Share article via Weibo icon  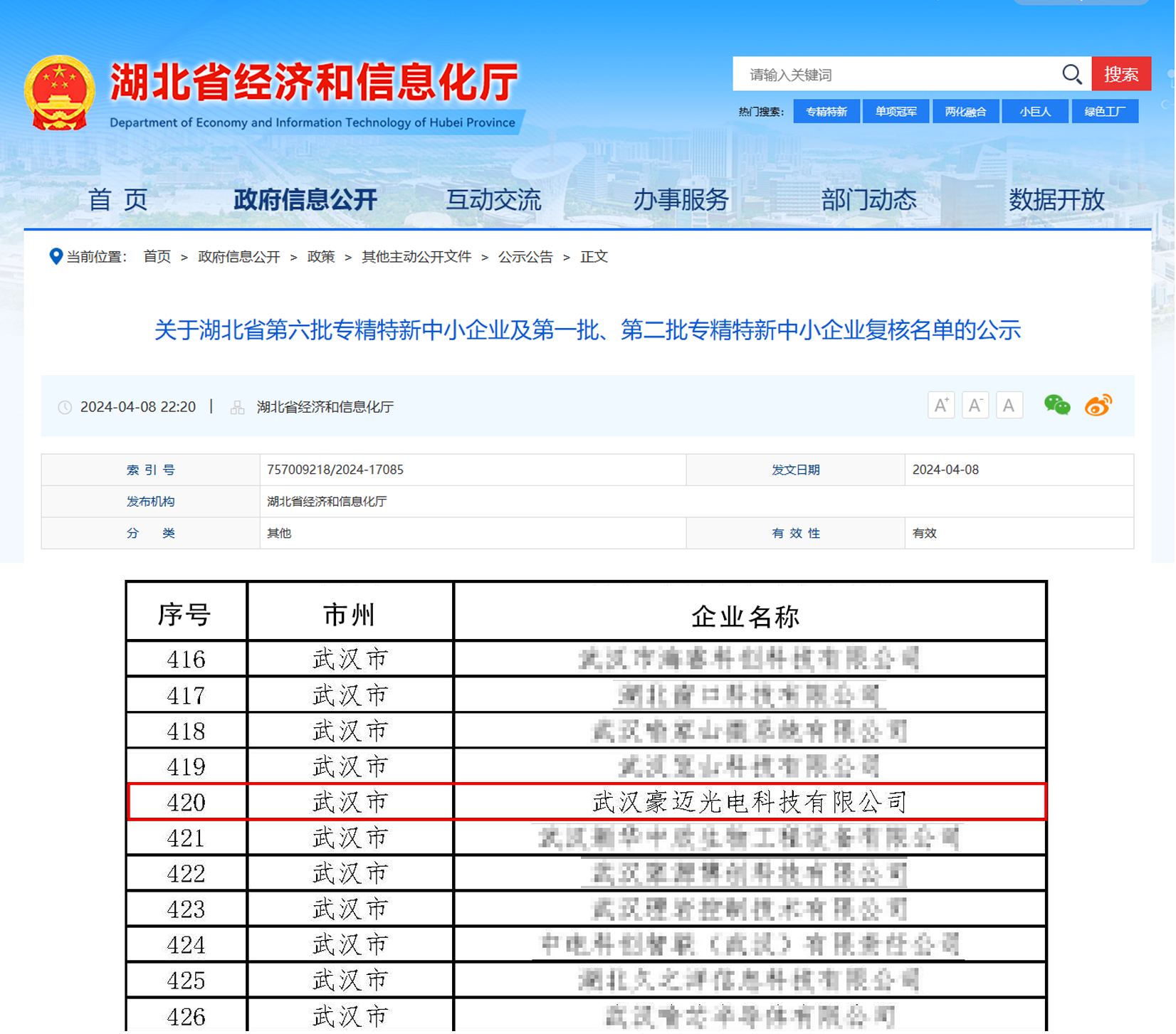click(1099, 406)
